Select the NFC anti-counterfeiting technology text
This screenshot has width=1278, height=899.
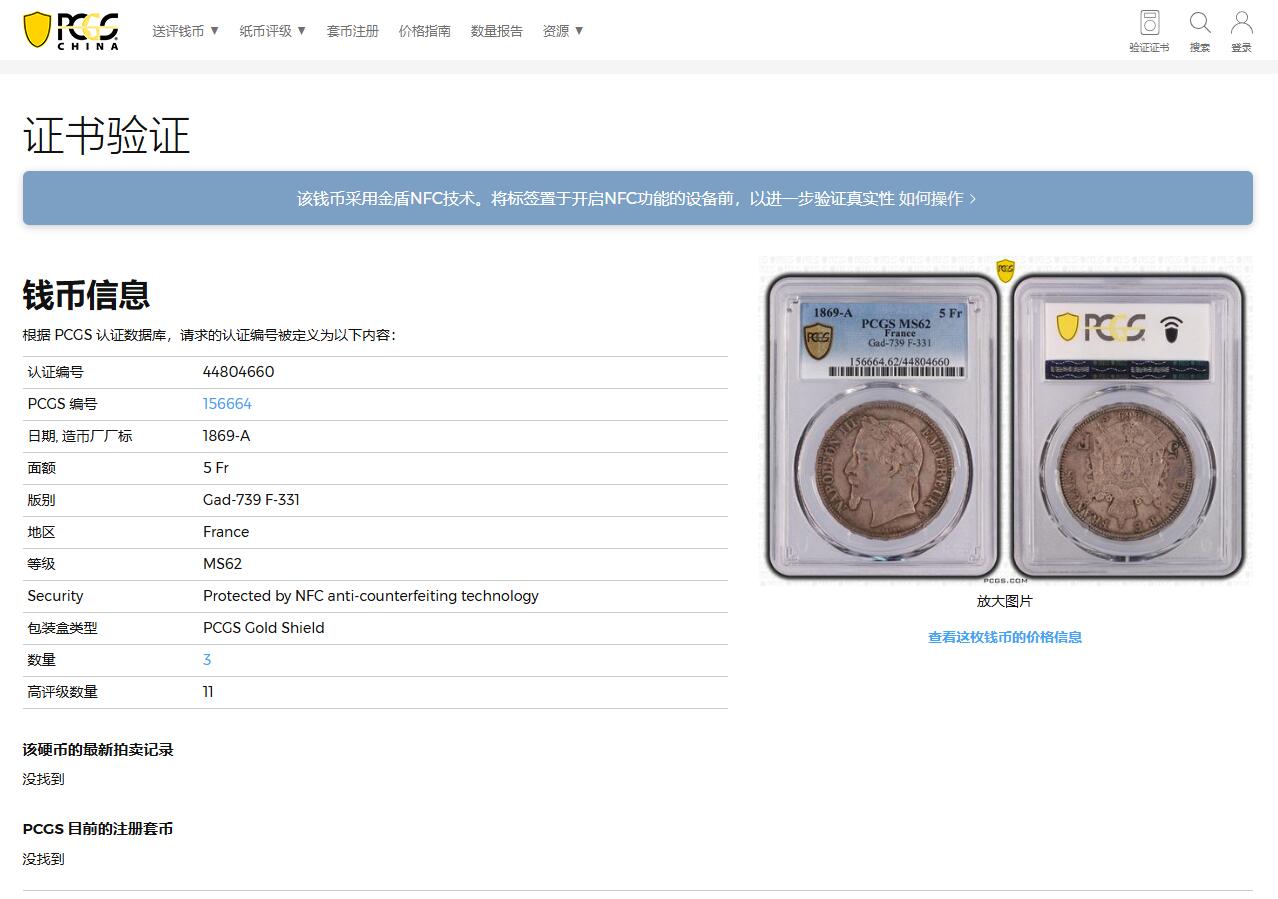click(x=371, y=596)
